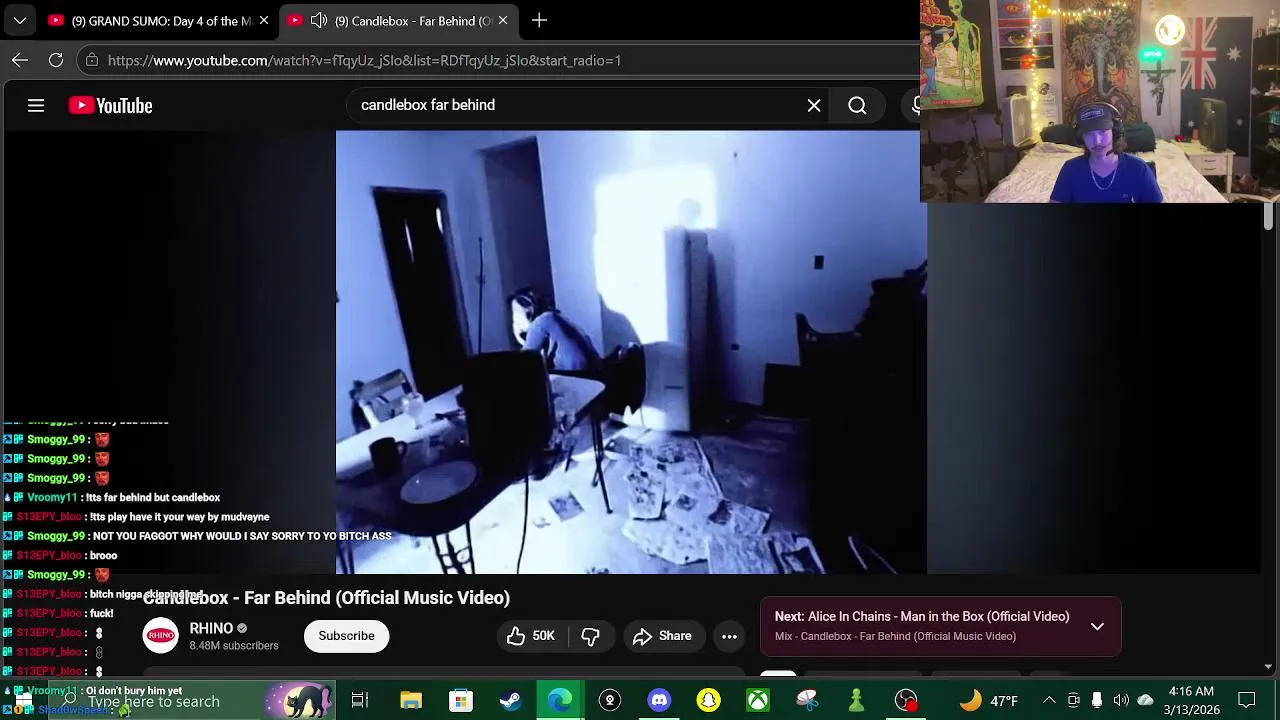This screenshot has height=720, width=1280.
Task: Subscribe to the RHINO channel
Action: (x=346, y=636)
